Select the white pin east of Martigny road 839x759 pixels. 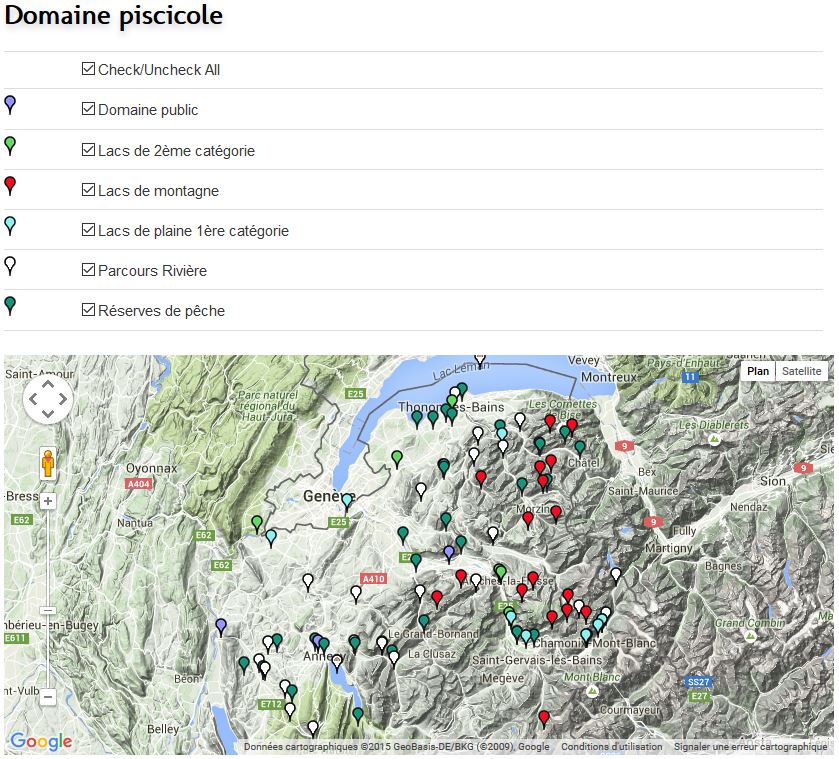tap(616, 575)
